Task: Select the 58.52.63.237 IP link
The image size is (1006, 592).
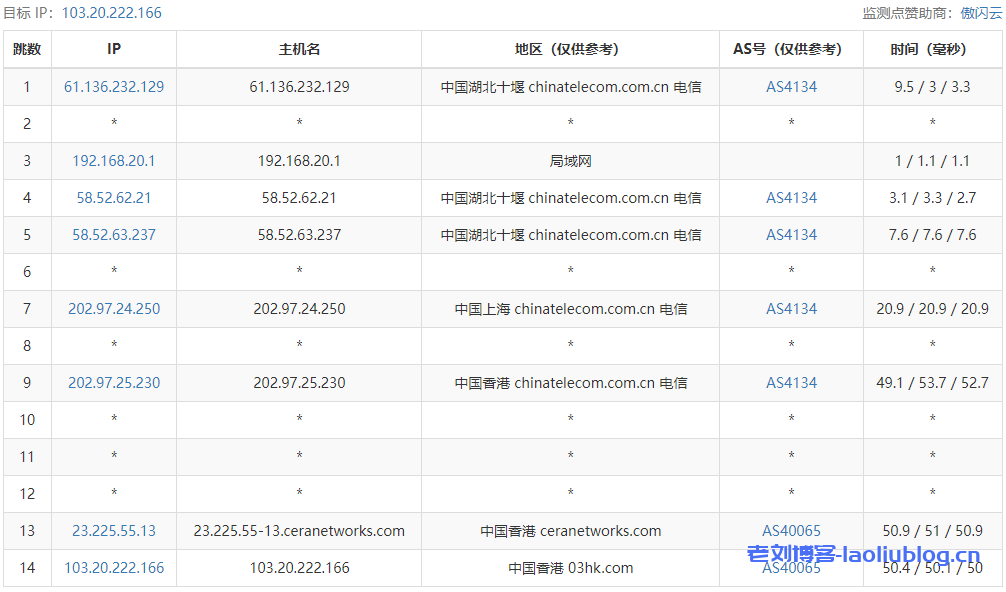Action: pyautogui.click(x=114, y=235)
